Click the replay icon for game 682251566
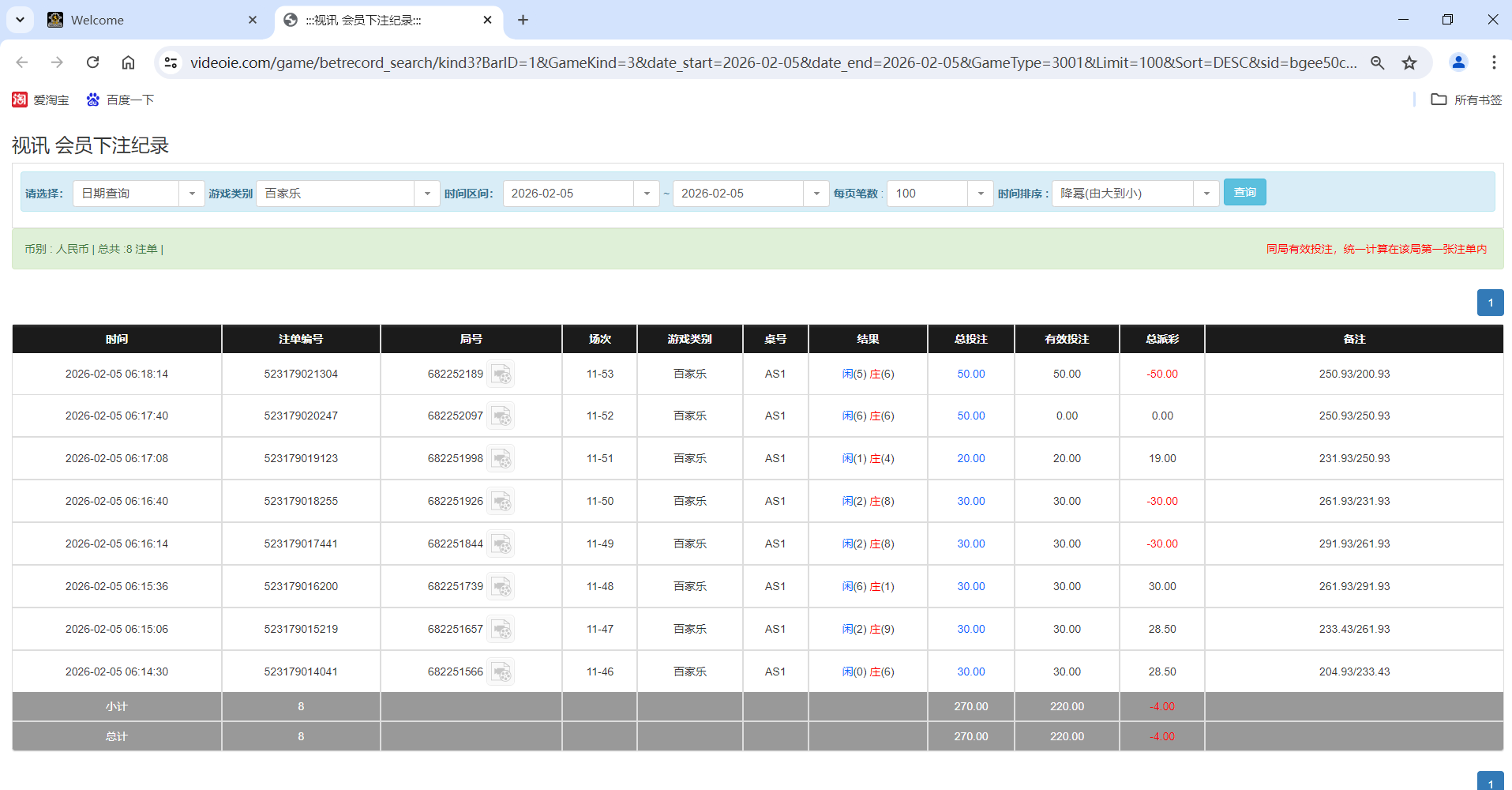Image resolution: width=1512 pixels, height=790 pixels. (x=501, y=671)
